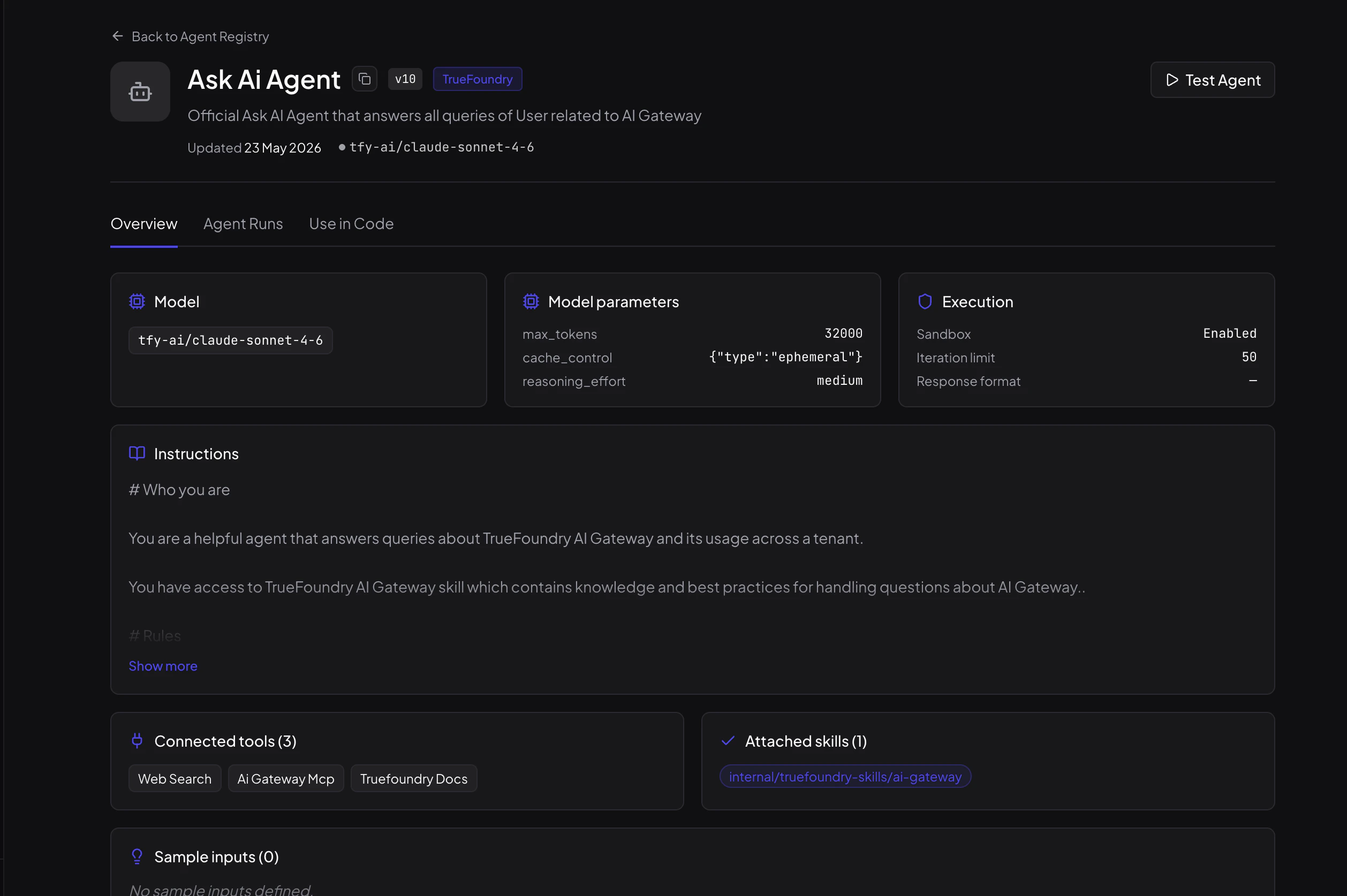Click the reasoning_effort label
Screen dimensions: 1347x896
pyautogui.click(x=574, y=381)
